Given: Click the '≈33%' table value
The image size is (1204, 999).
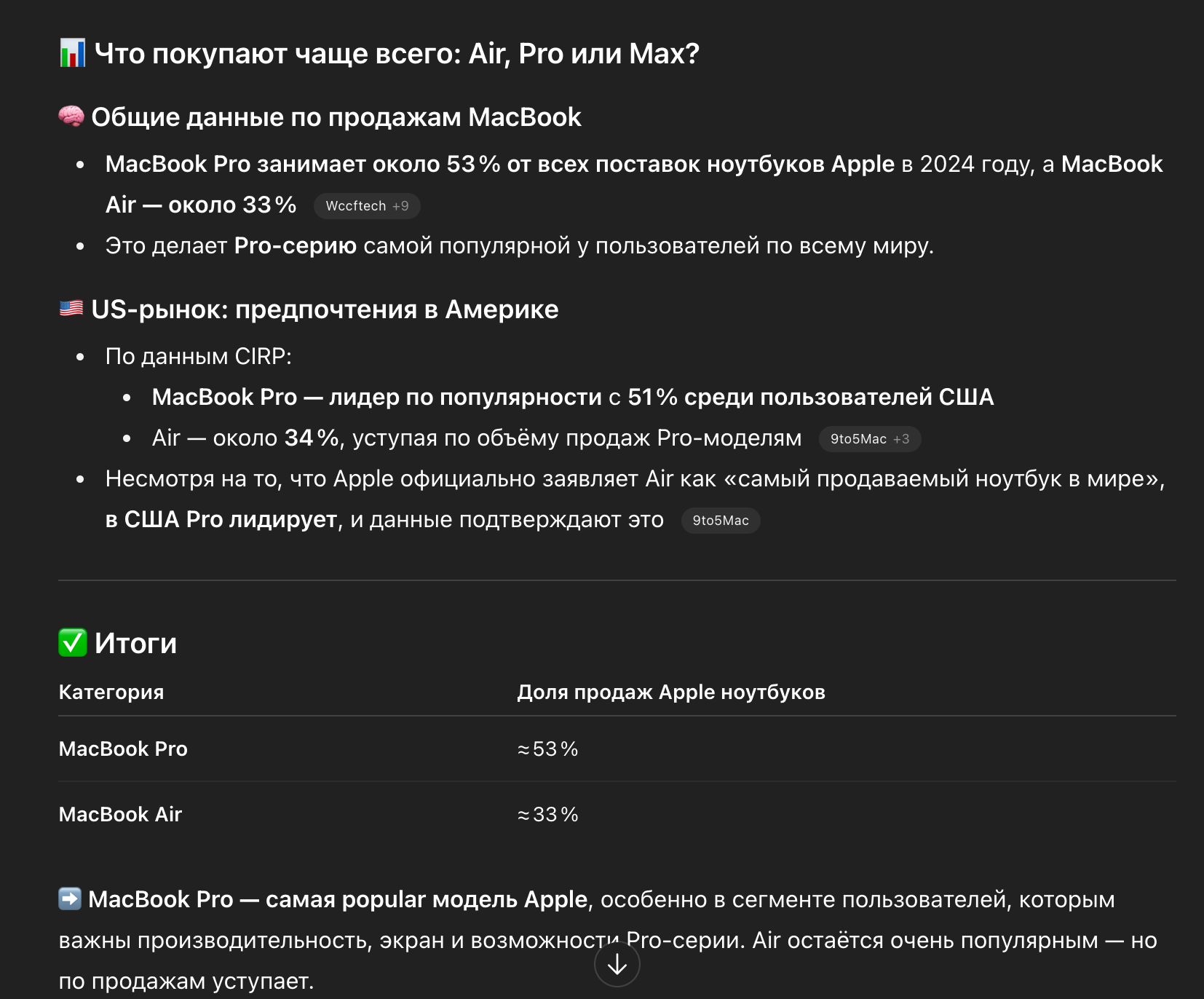Looking at the screenshot, I should [x=547, y=814].
